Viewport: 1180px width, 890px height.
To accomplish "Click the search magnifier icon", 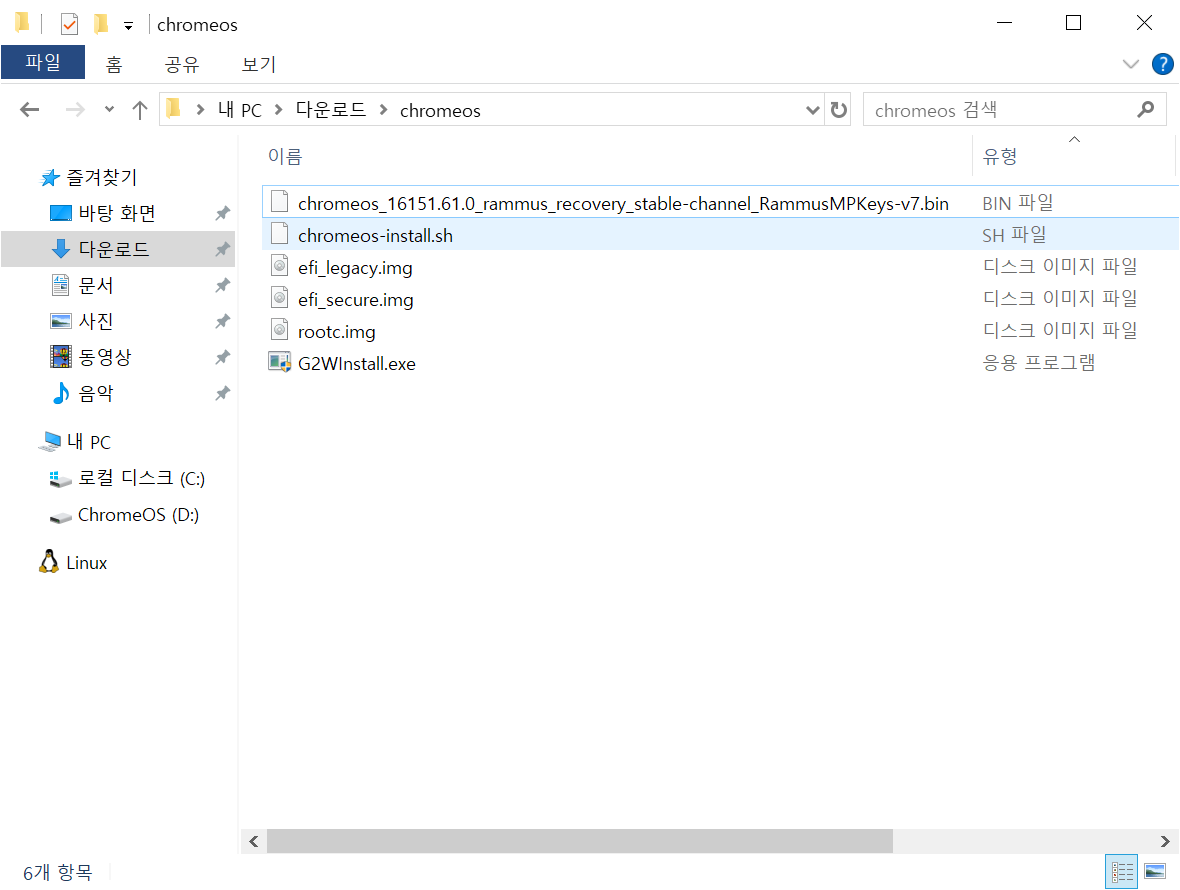I will pos(1145,110).
